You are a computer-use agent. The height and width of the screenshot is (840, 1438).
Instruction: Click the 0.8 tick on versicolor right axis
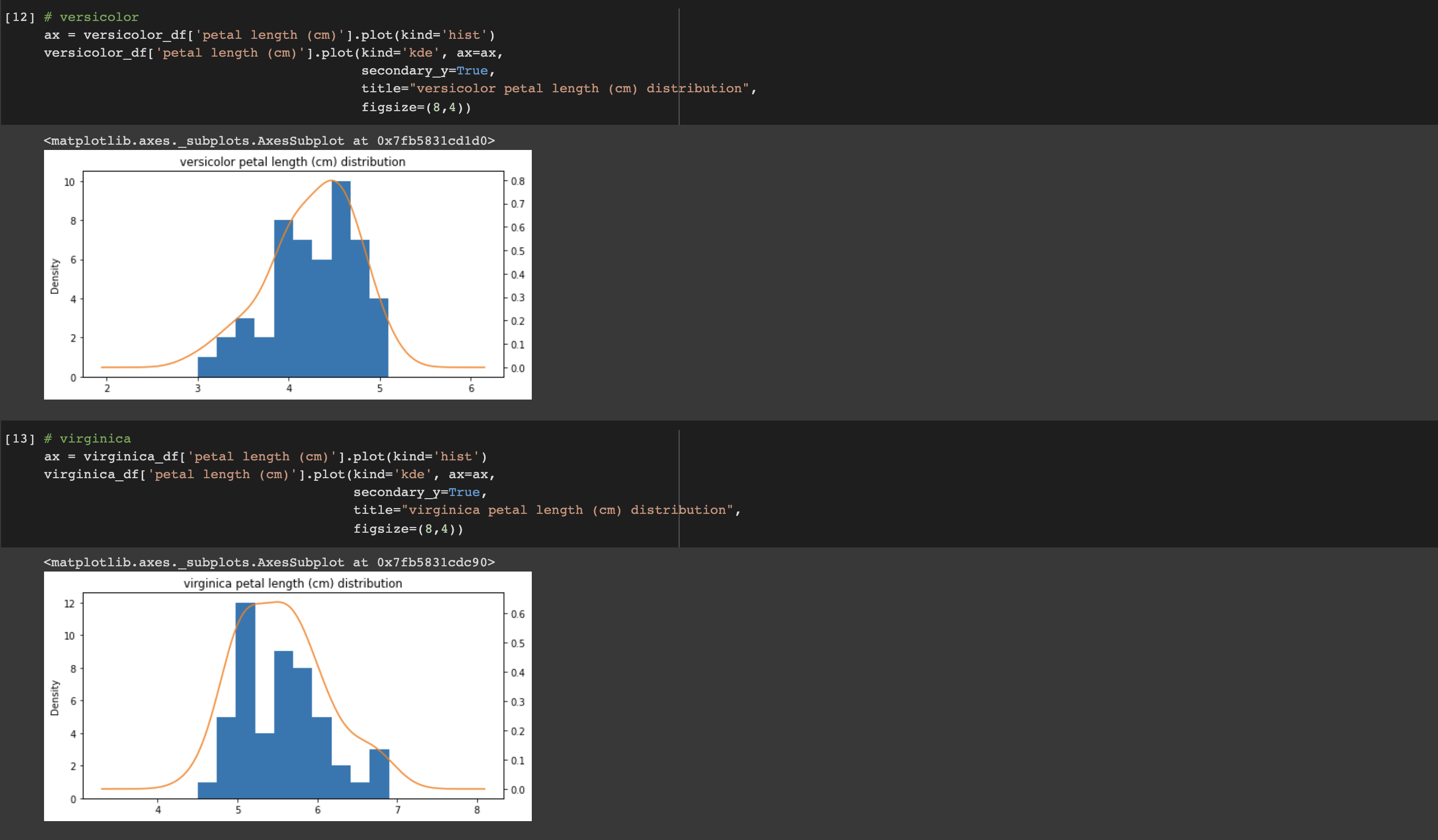(518, 181)
